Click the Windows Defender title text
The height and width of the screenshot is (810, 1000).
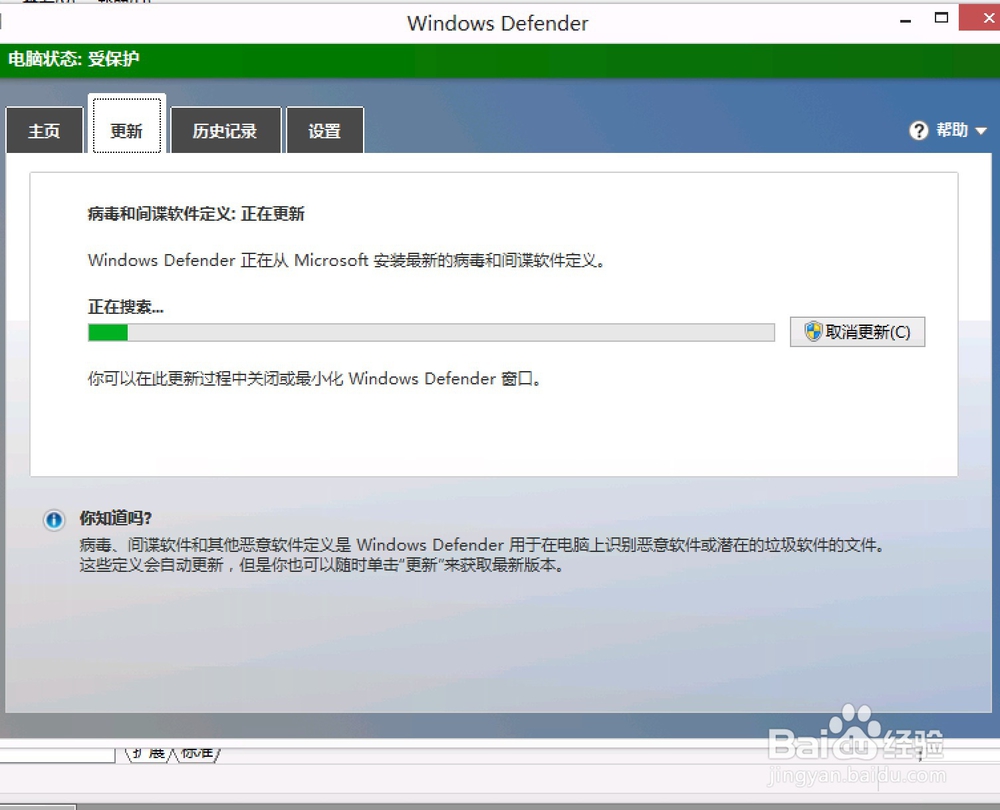point(497,24)
